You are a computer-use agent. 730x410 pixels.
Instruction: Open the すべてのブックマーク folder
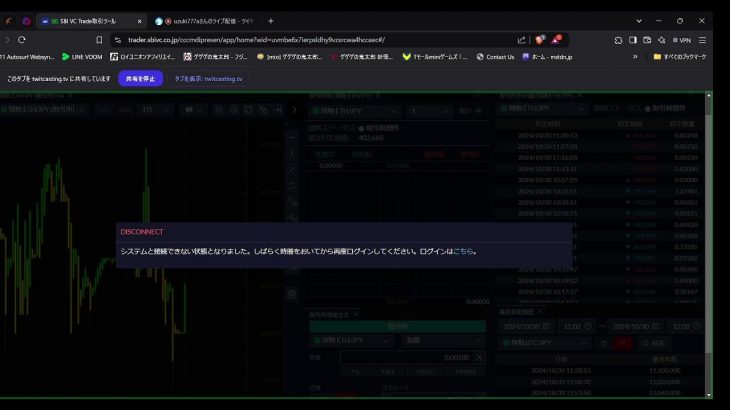(x=680, y=57)
